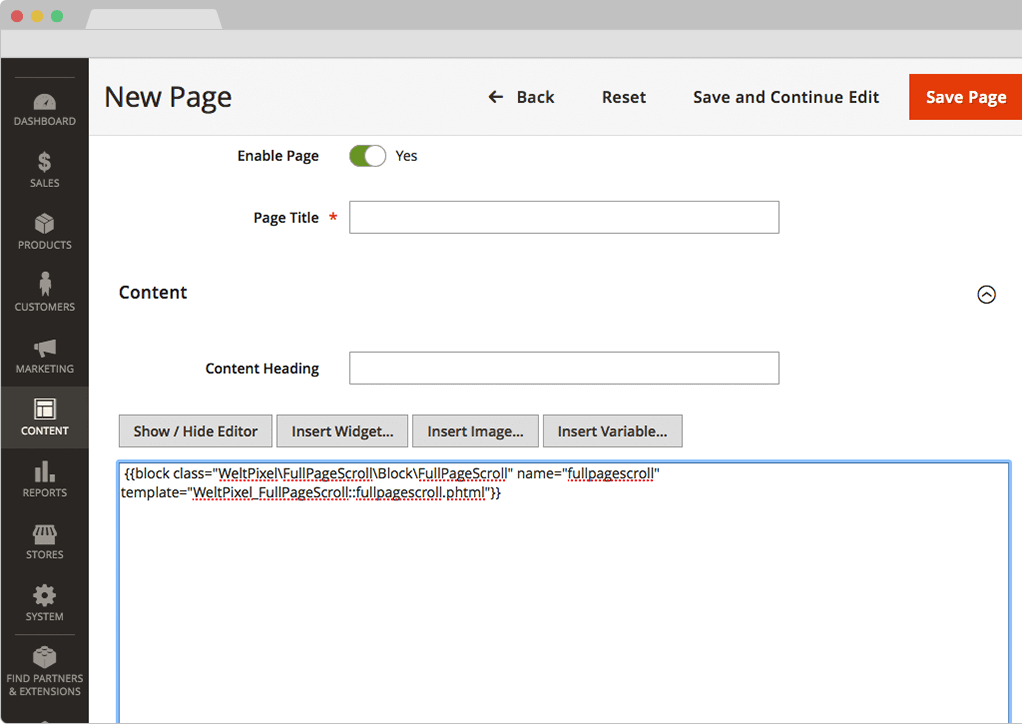Select the Content sidebar item

click(44, 417)
